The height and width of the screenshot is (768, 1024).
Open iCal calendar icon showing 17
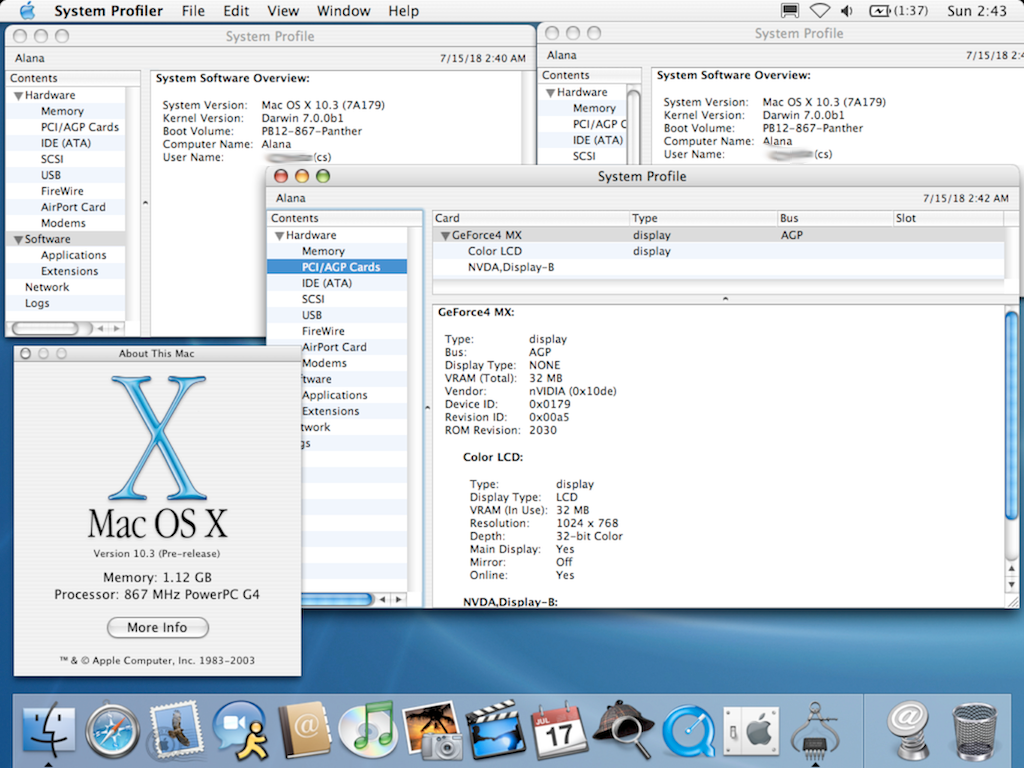coord(559,730)
